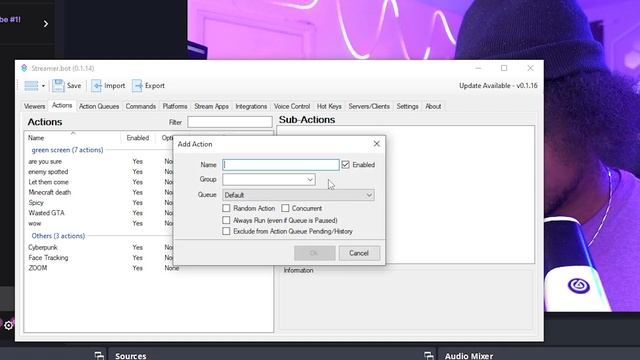Select the 'are you sure' action
The width and height of the screenshot is (640, 360).
pos(45,162)
